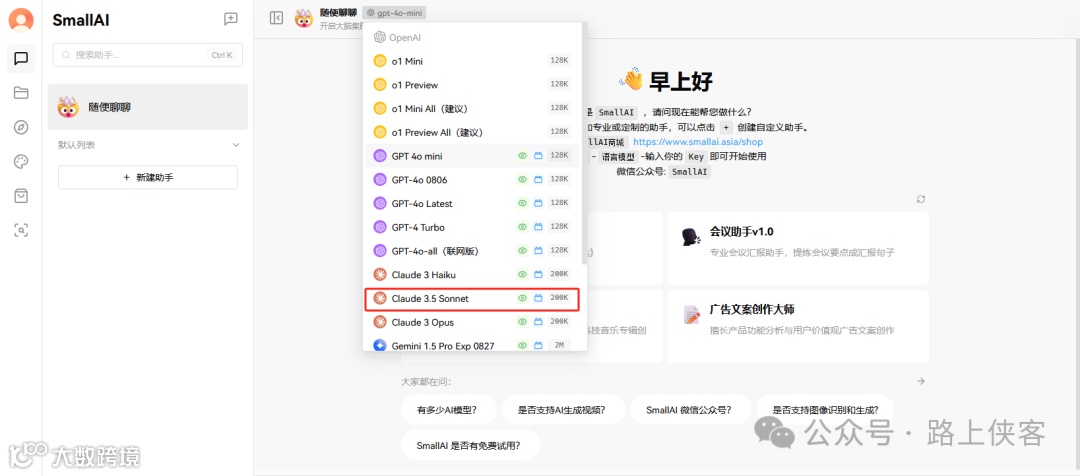The width and height of the screenshot is (1080, 476).
Task: Click the 有多少AI模型? suggestion
Action: coord(447,409)
